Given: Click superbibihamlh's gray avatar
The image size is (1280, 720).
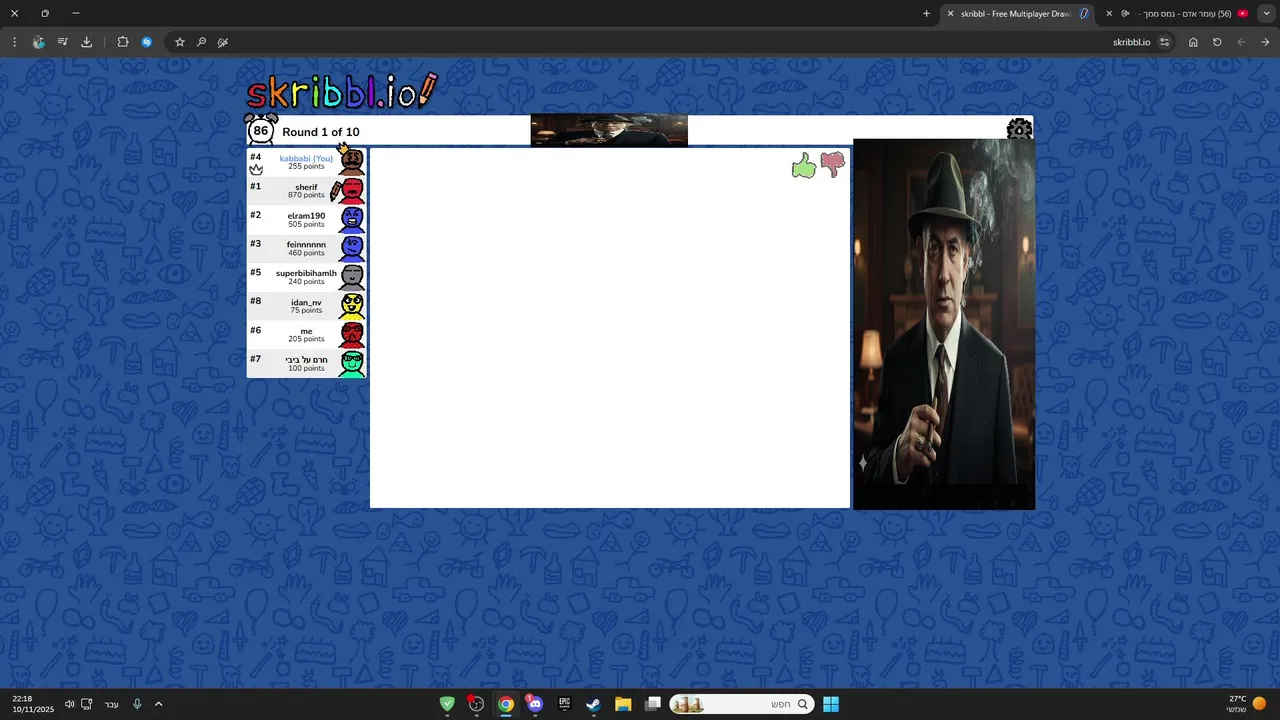Looking at the screenshot, I should tap(351, 277).
